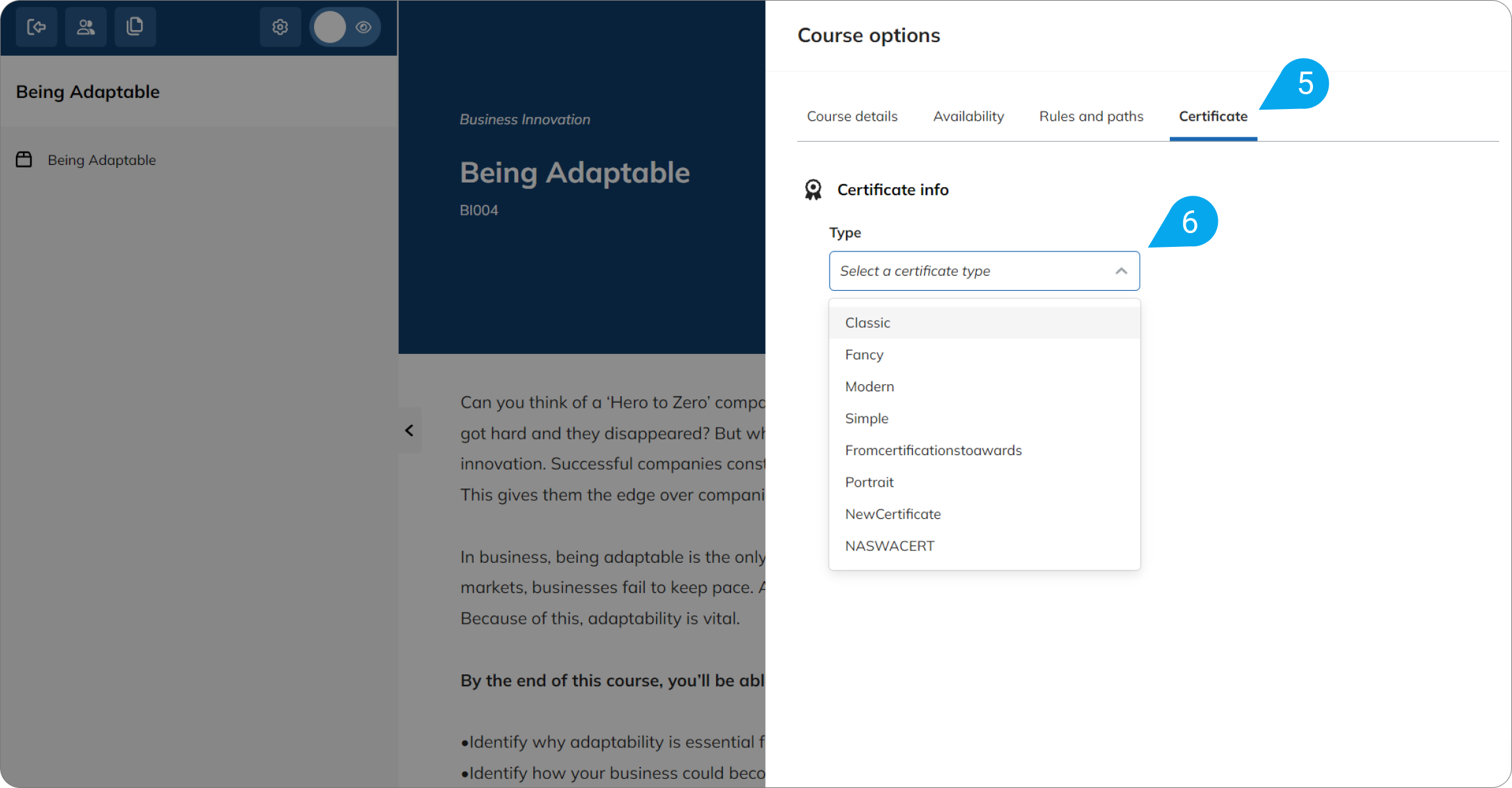Open the Select a certificate type dropdown
Screen dimensions: 1512x788
[x=984, y=271]
